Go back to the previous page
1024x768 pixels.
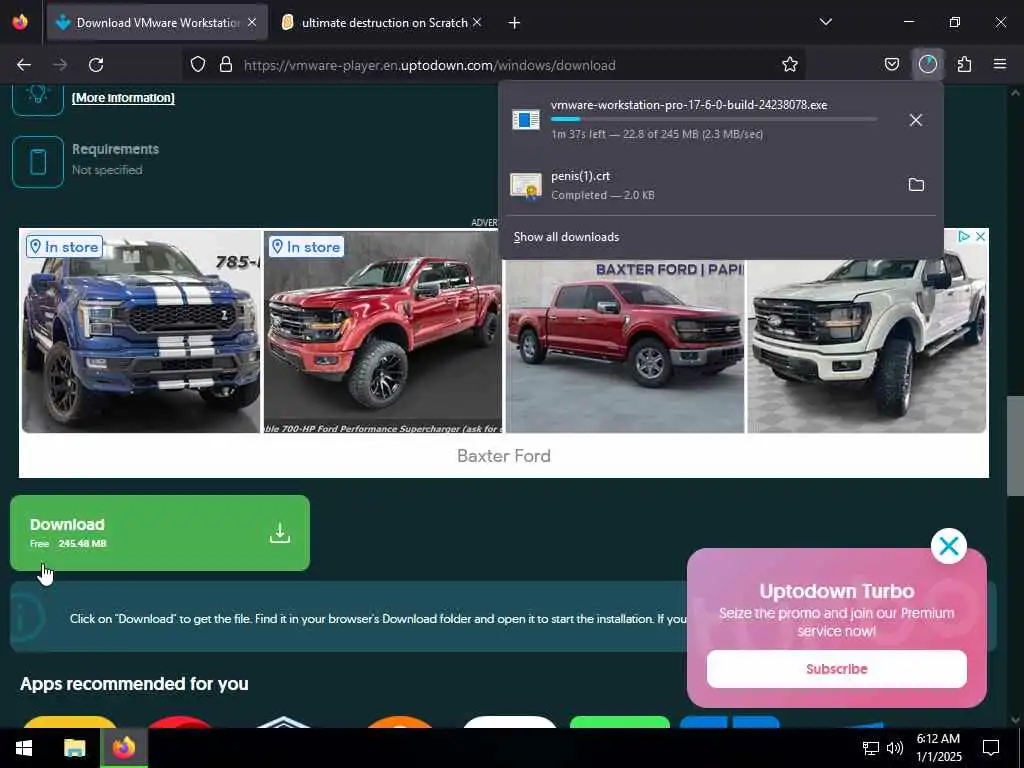pos(24,65)
